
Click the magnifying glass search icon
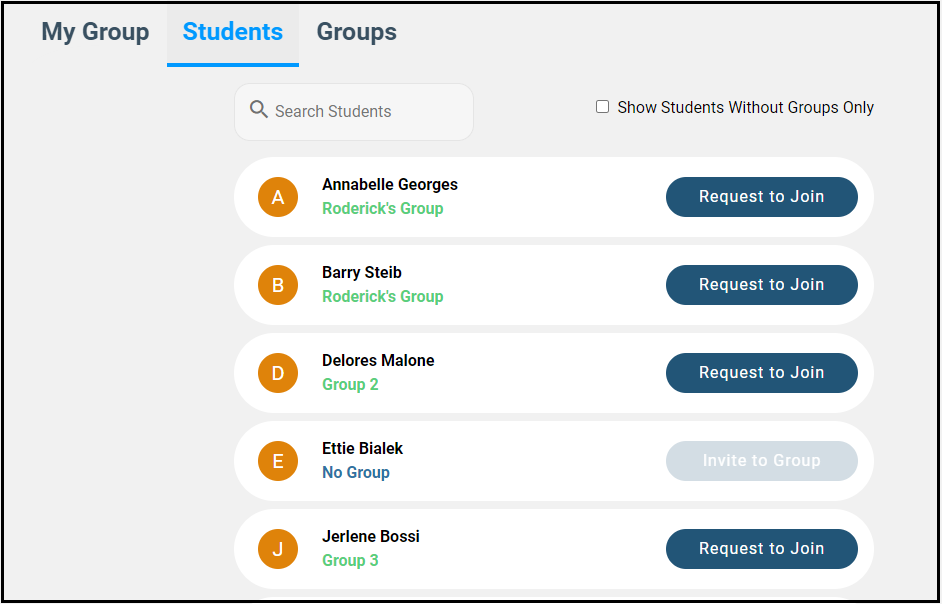click(258, 110)
